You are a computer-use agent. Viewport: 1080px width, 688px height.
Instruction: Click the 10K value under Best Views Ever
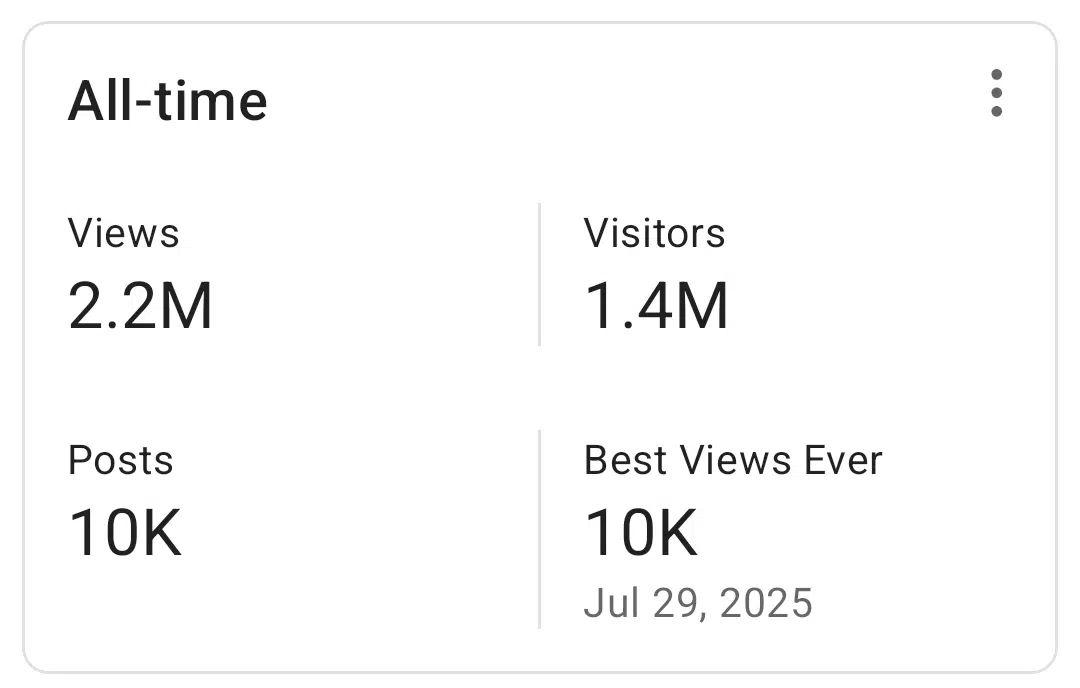coord(641,532)
